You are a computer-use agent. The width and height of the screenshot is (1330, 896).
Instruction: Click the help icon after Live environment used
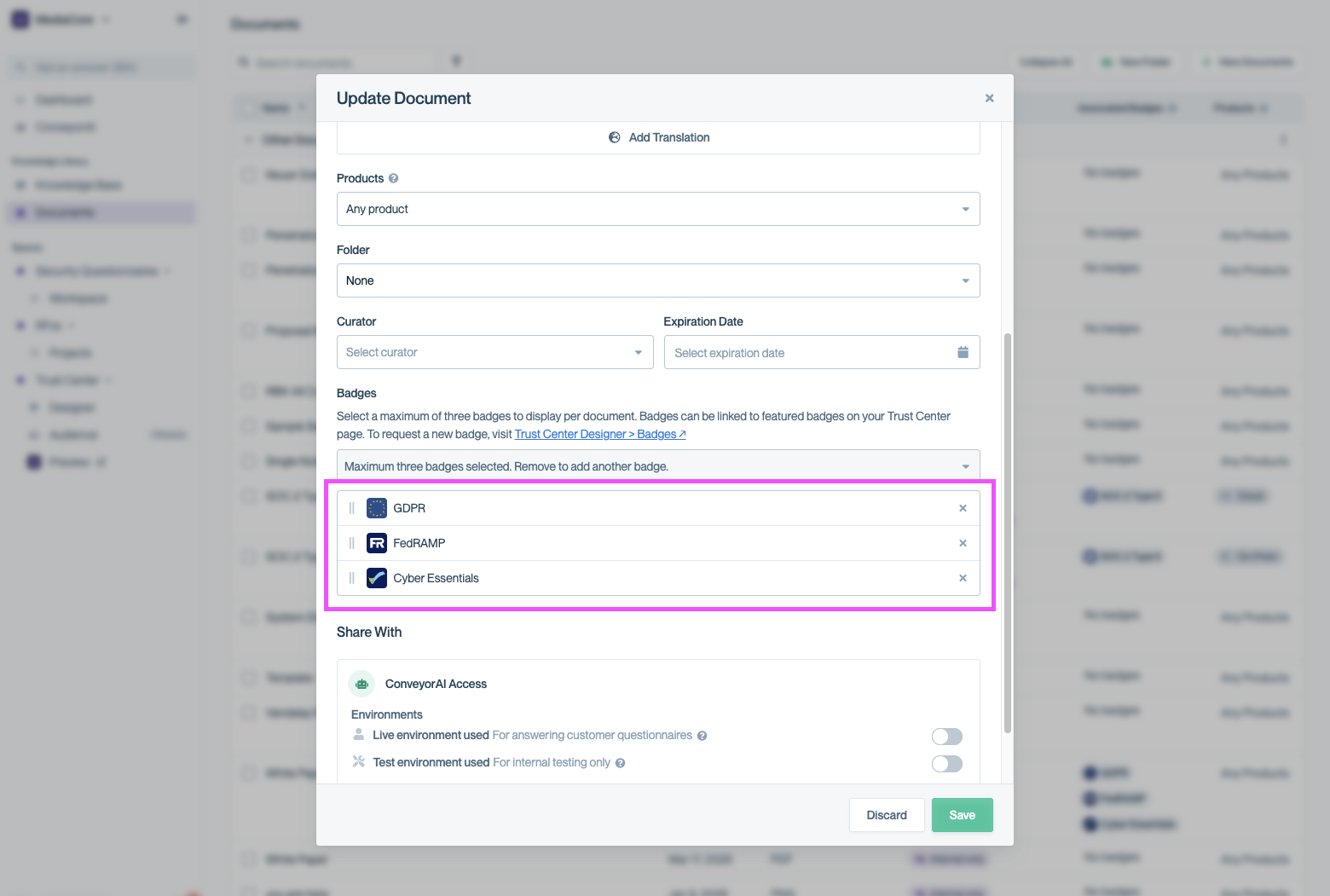pos(702,735)
